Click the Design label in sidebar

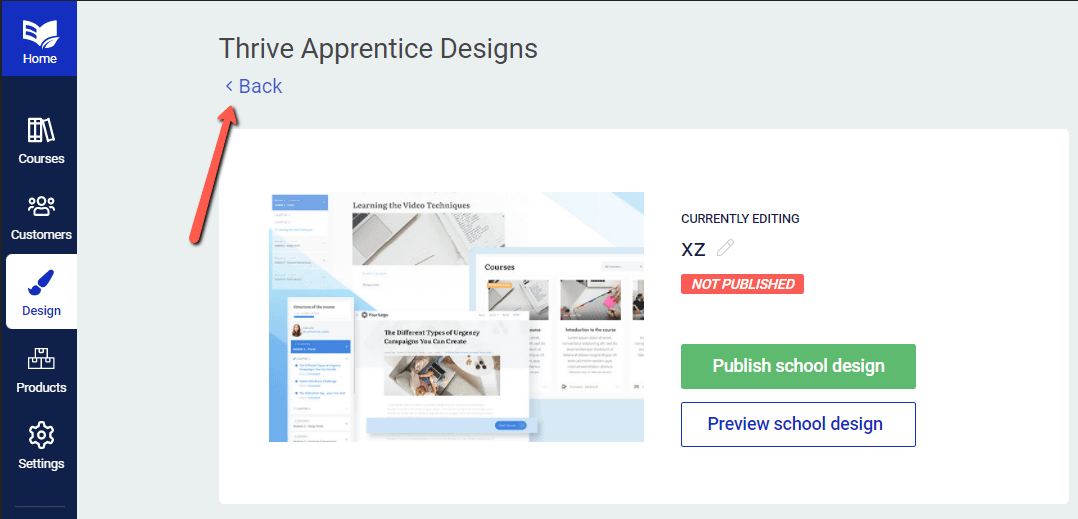pyautogui.click(x=41, y=311)
